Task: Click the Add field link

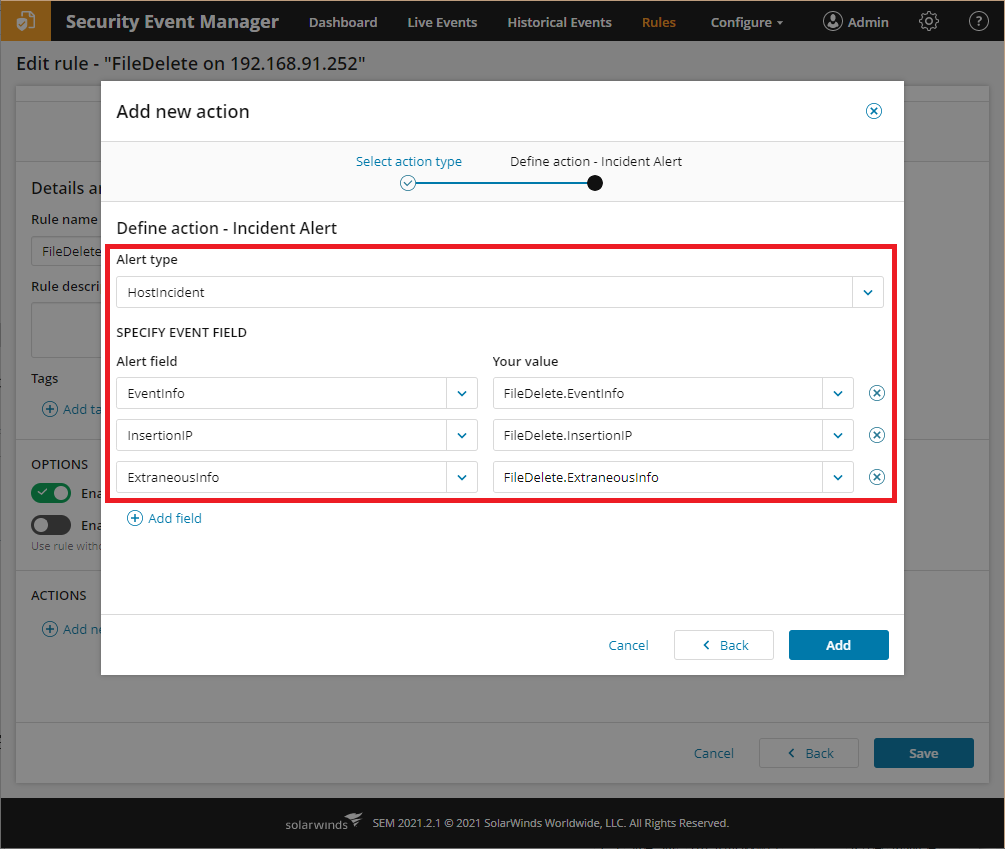Action: [175, 518]
